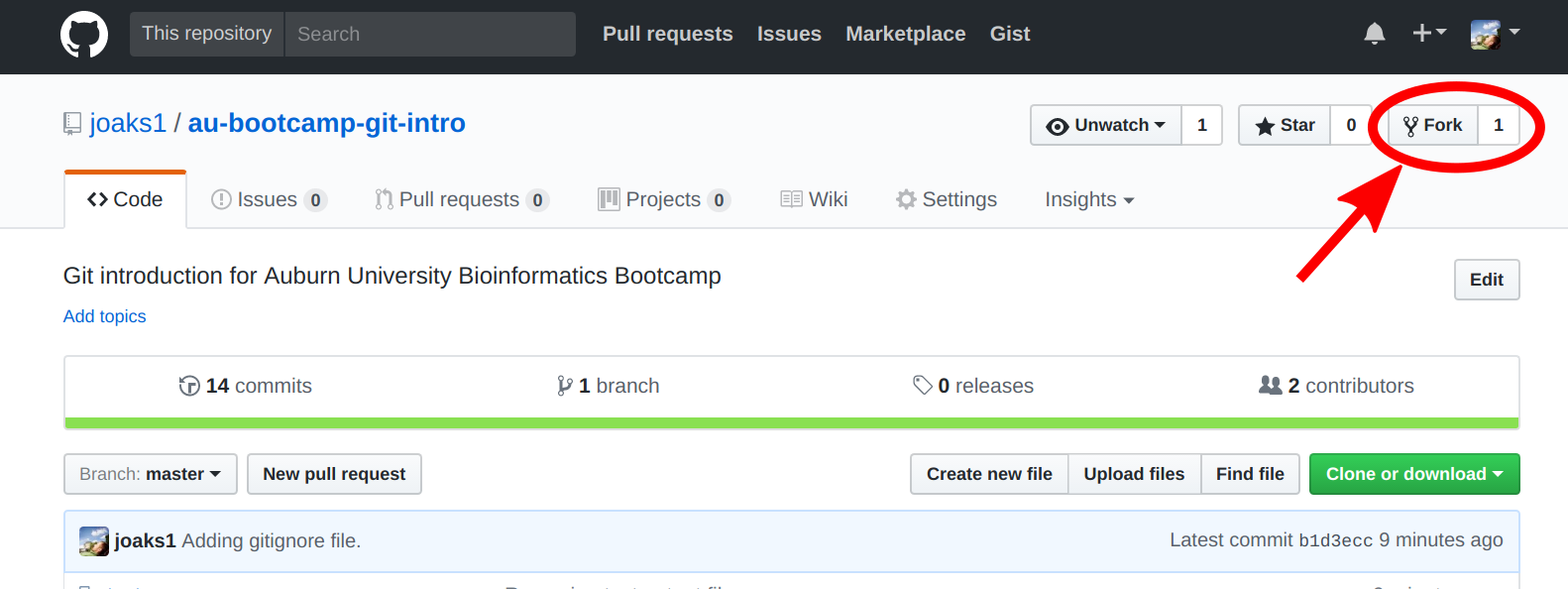The image size is (1568, 589).
Task: Open the notifications bell
Action: pos(1374,35)
